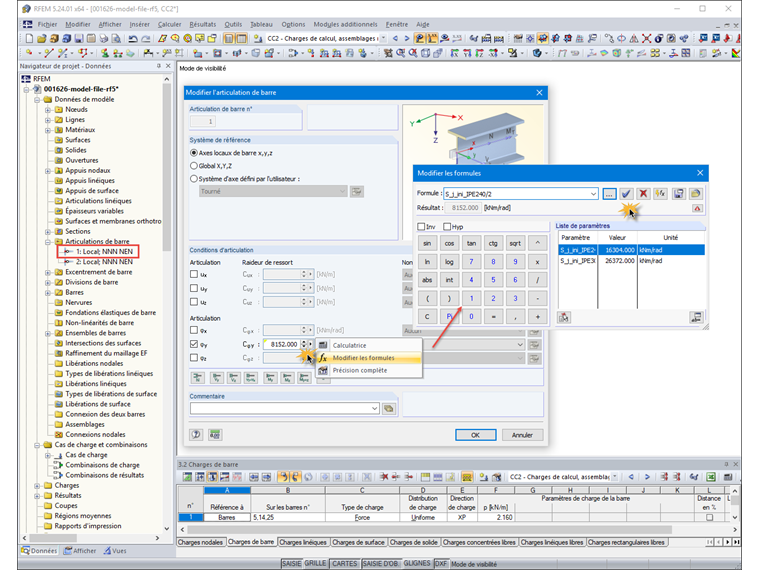Click the sin calculator key
Image resolution: width=760 pixels, height=570 pixels.
click(427, 243)
